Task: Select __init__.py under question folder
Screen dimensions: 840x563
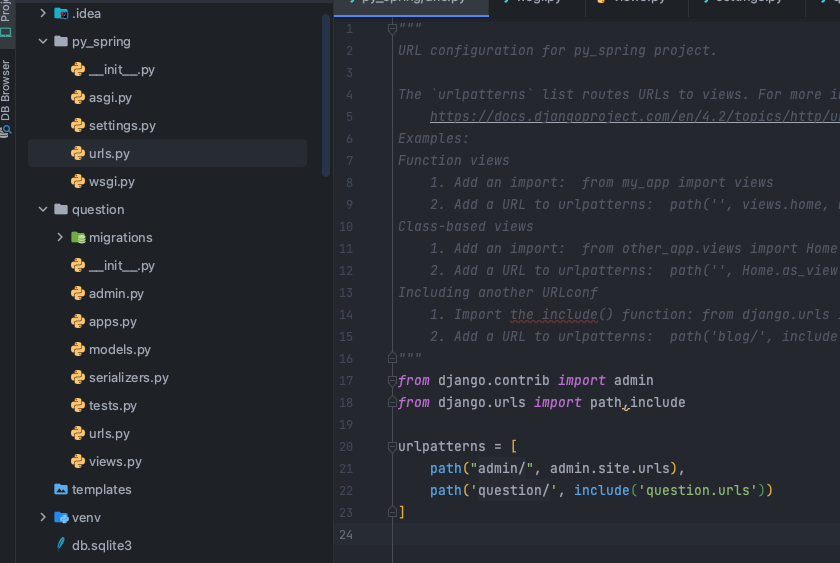Action: pos(122,265)
